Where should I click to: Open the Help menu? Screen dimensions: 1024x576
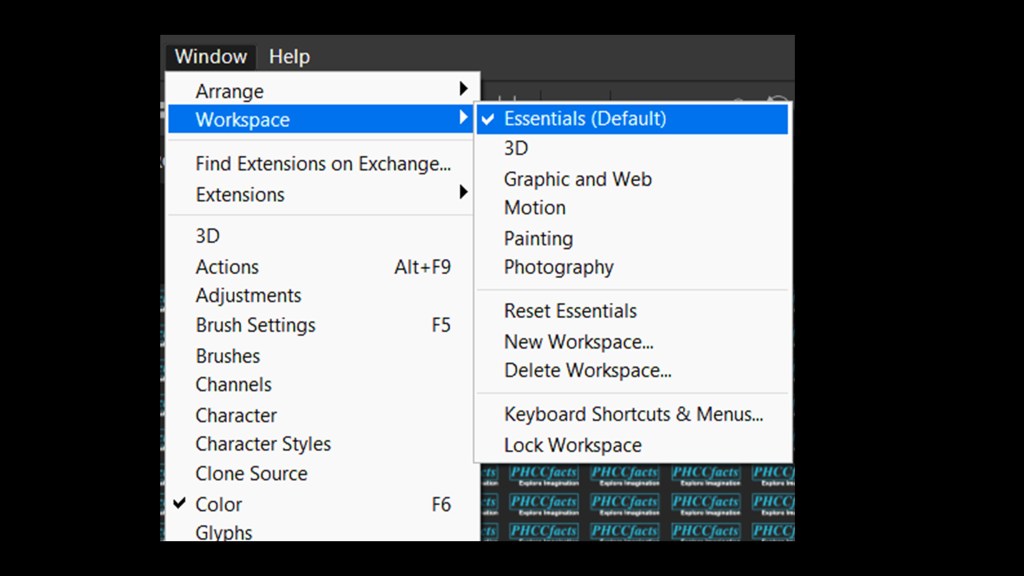click(289, 57)
